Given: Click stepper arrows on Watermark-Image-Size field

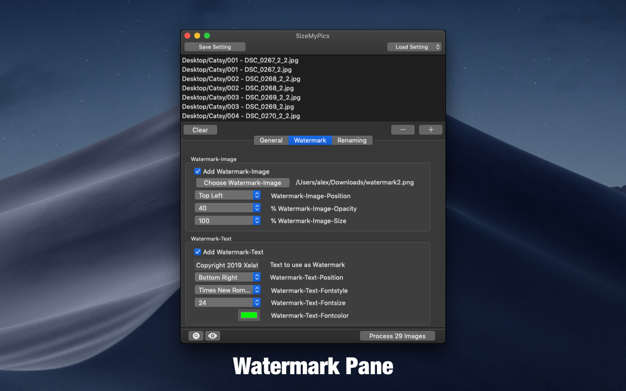Looking at the screenshot, I should (257, 220).
